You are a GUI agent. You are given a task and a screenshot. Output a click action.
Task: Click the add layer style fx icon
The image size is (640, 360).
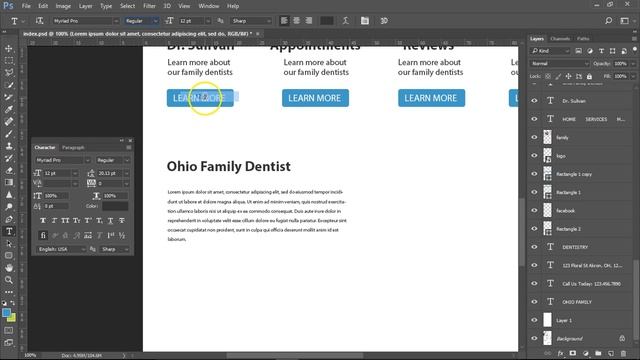coord(560,353)
